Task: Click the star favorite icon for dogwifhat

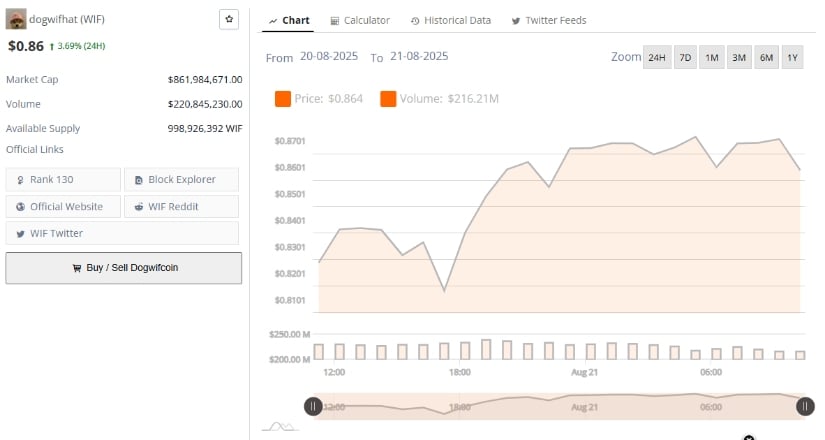Action: click(229, 19)
